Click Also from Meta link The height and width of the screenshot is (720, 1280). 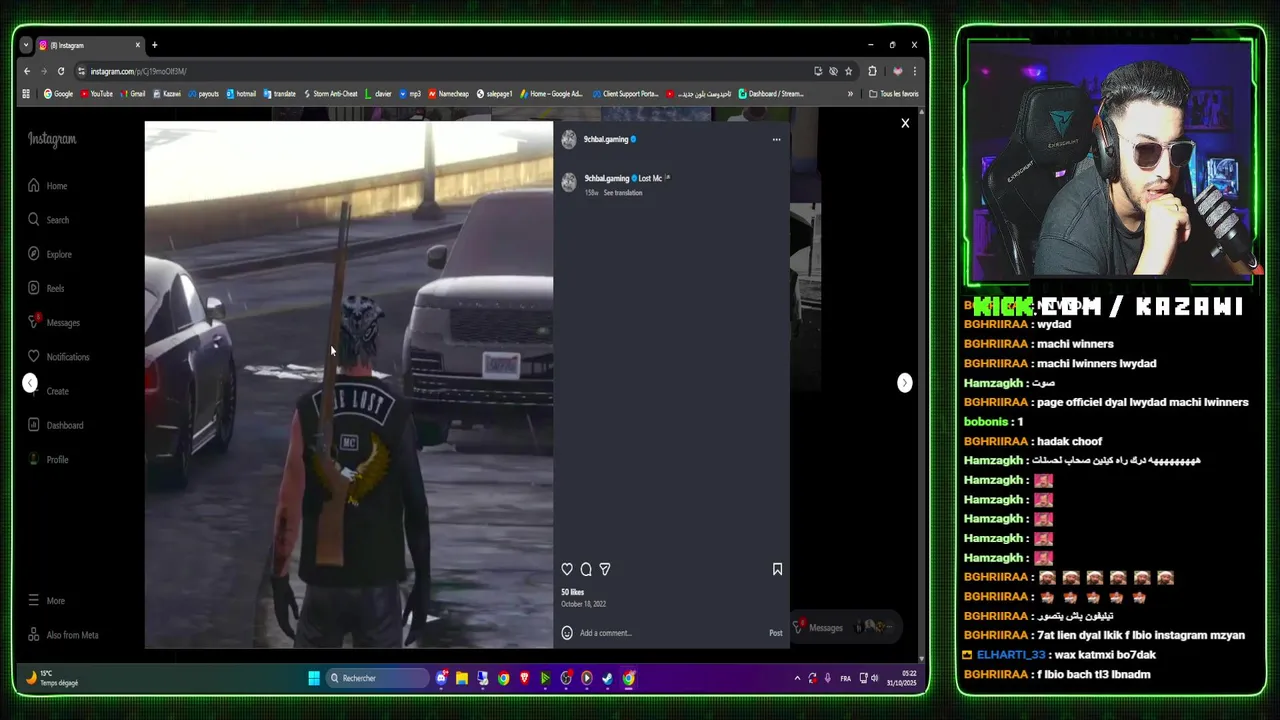pos(63,635)
